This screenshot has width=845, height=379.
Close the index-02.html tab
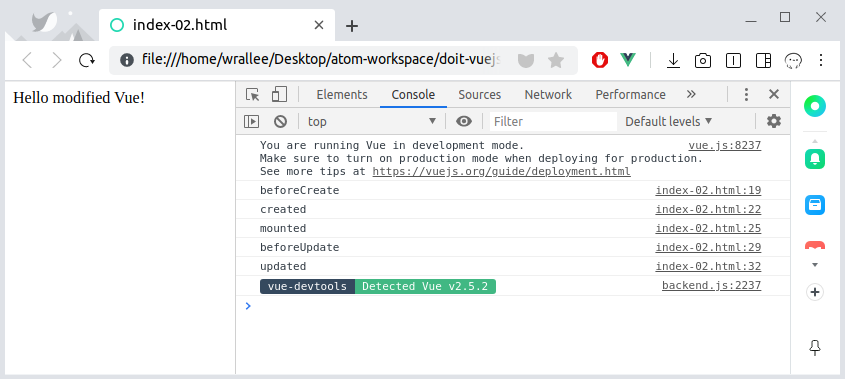(x=319, y=25)
